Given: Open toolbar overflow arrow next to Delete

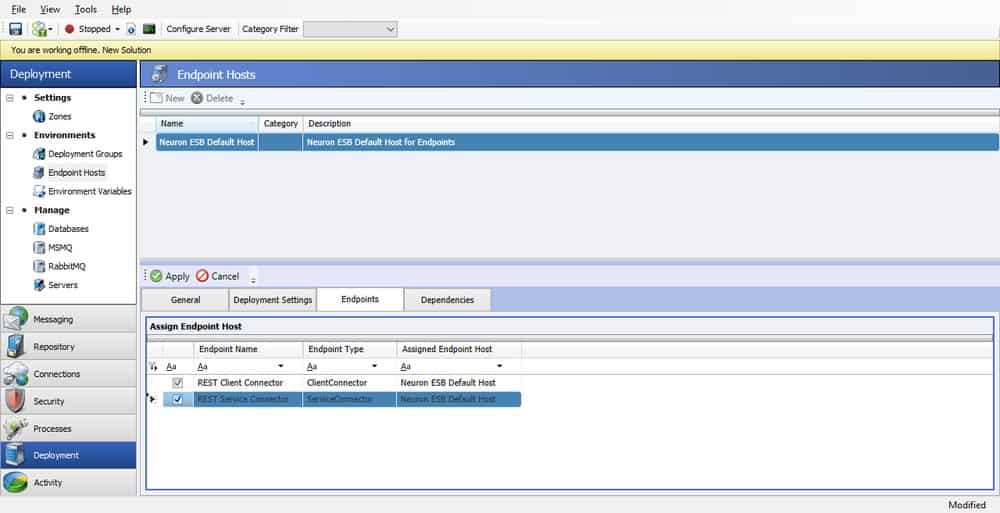Looking at the screenshot, I should (242, 101).
